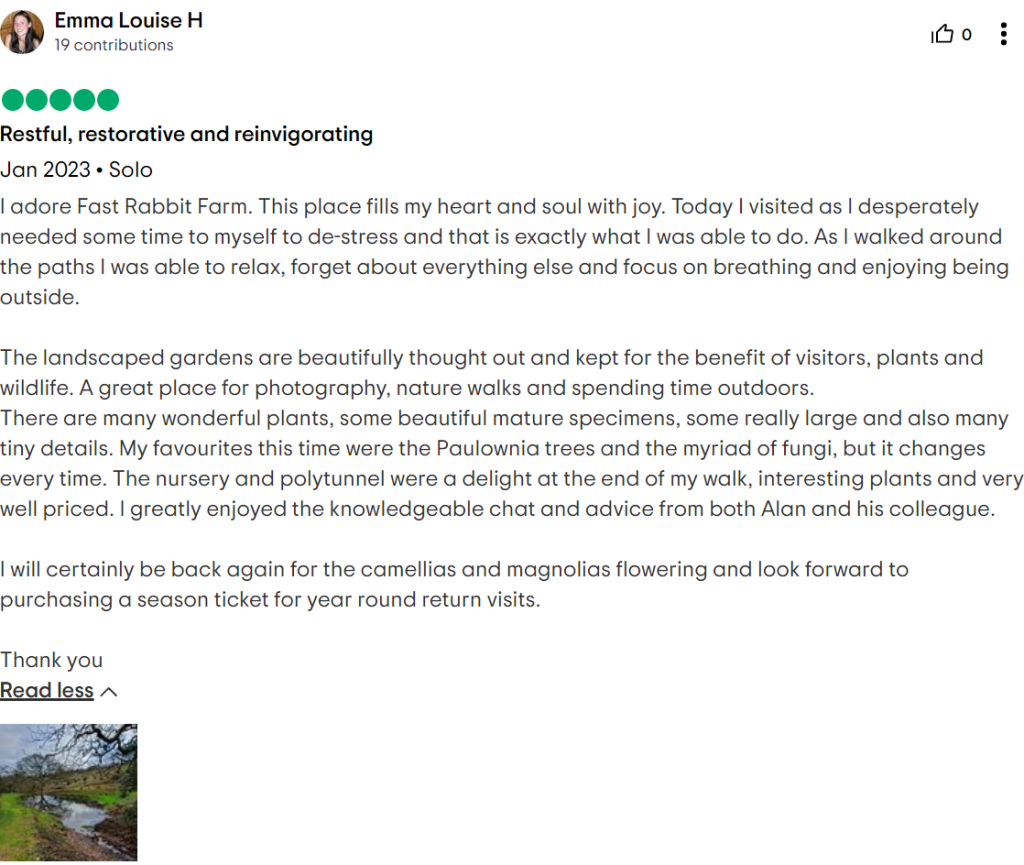Screen dimensions: 1024x865
Task: Click the Jan 2023 Solo trip label
Action: (x=76, y=170)
